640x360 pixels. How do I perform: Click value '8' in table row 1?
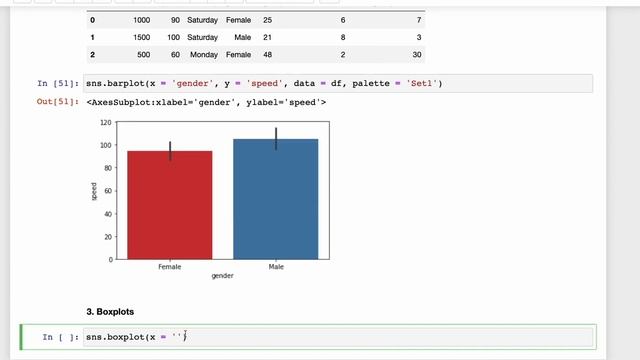click(x=343, y=37)
